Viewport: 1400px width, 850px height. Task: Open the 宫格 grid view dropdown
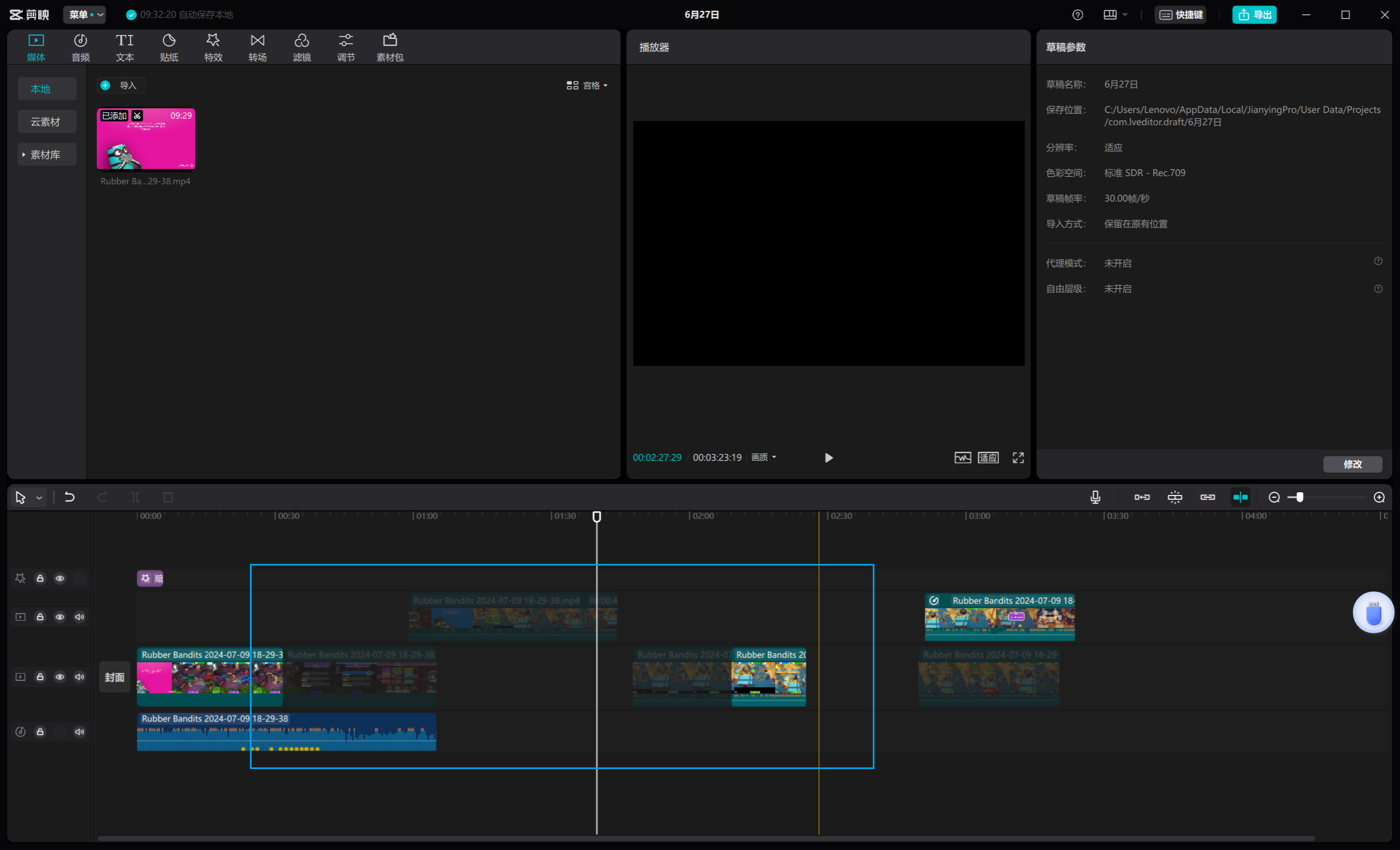[x=587, y=85]
